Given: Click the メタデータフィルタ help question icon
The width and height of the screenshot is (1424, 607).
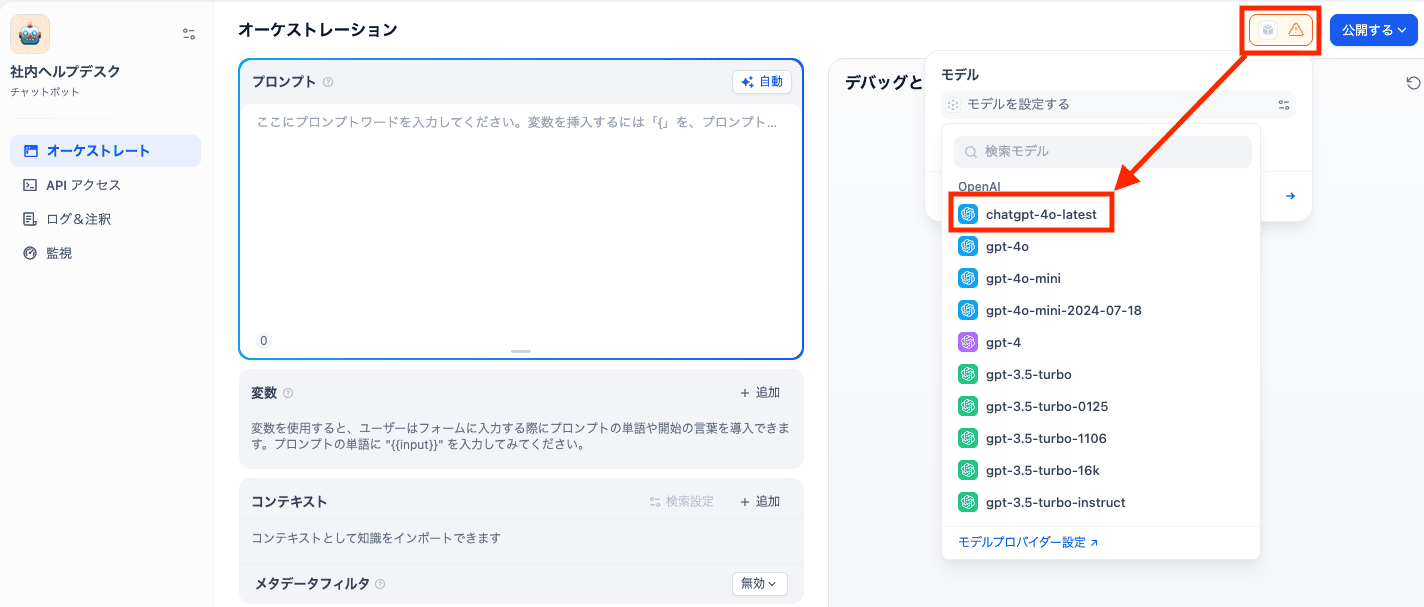Looking at the screenshot, I should [x=380, y=584].
